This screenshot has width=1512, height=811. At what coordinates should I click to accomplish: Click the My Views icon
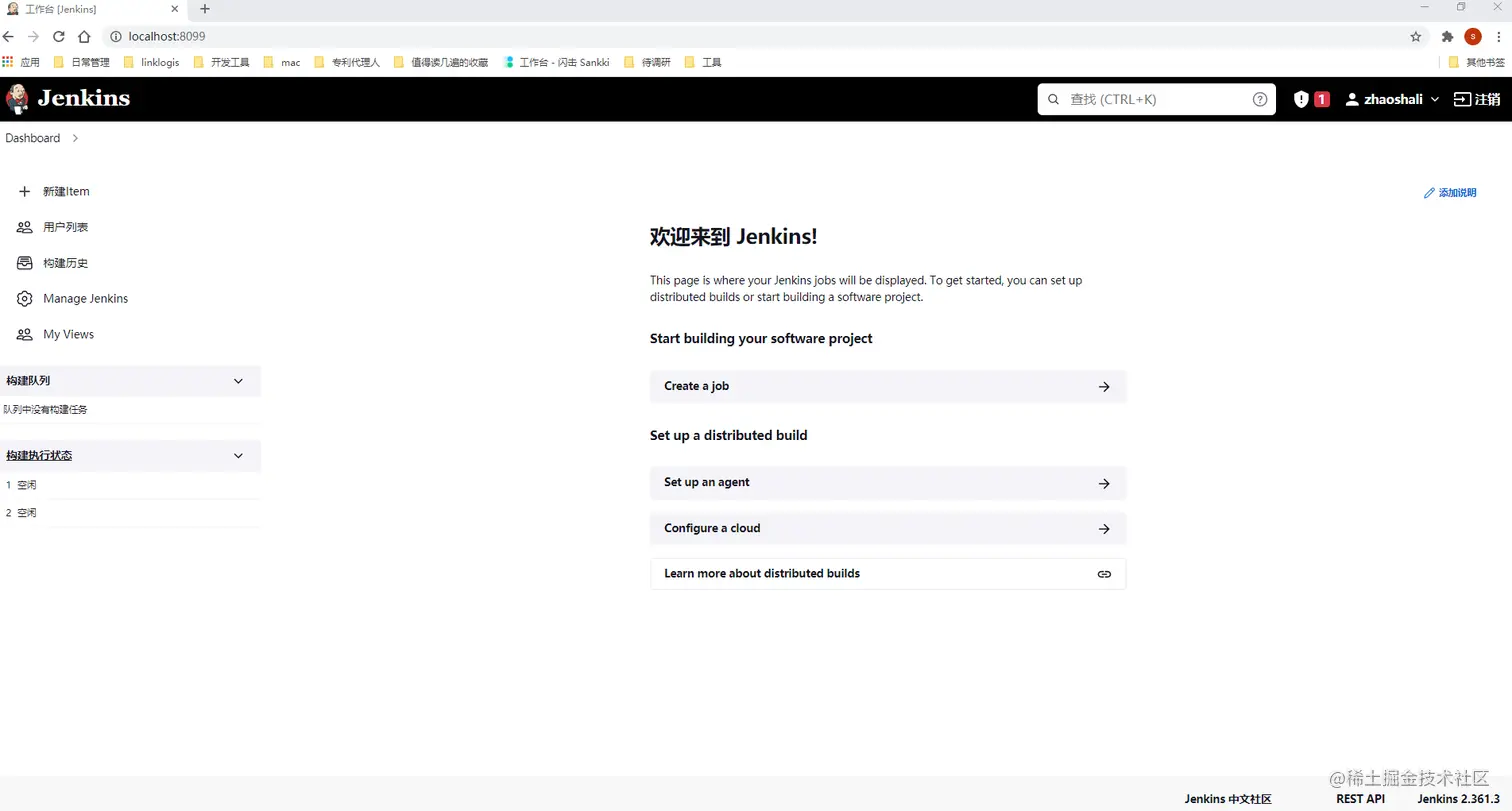(24, 334)
